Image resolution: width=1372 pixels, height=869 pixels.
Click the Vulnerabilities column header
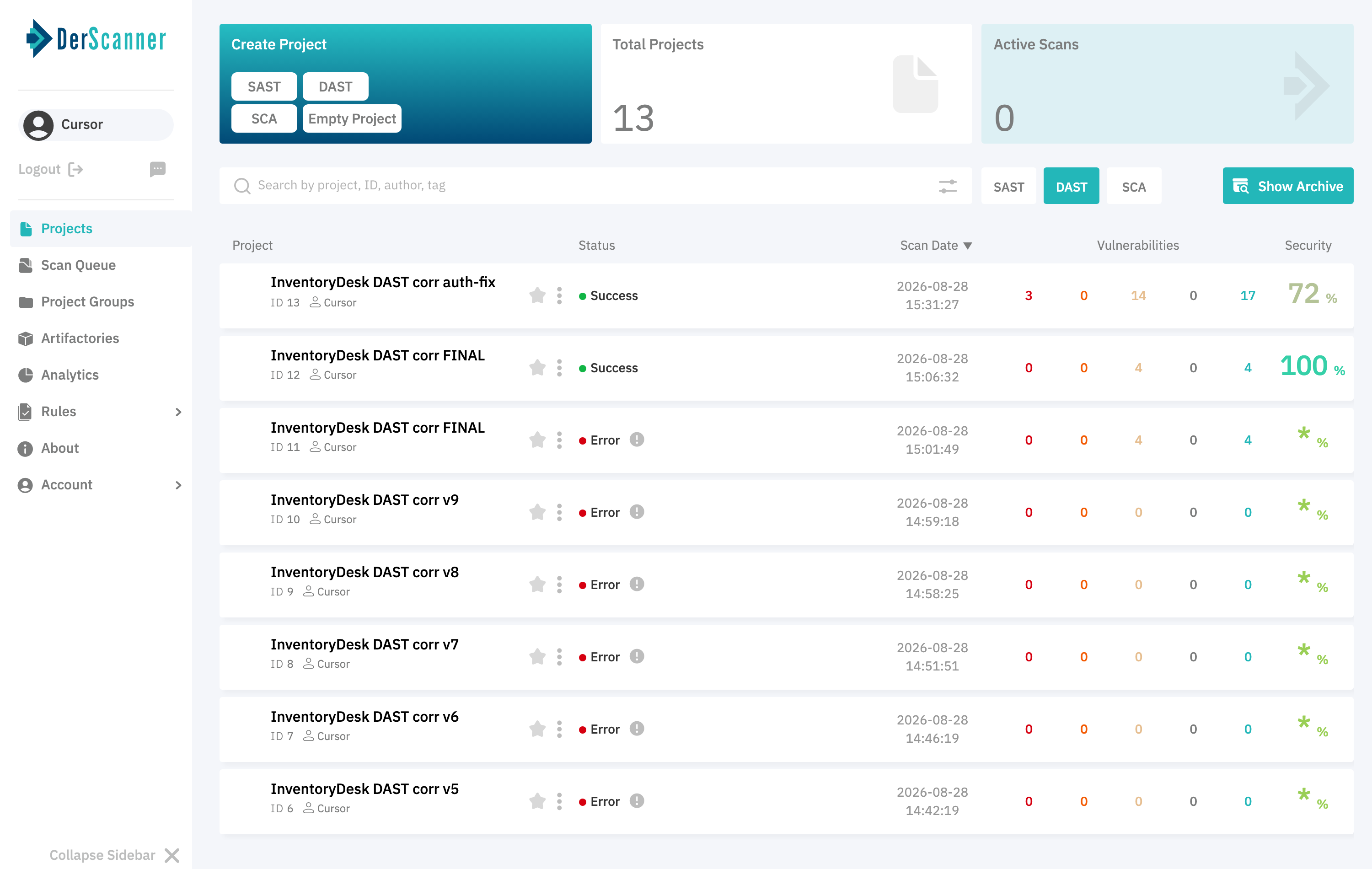pos(1138,246)
